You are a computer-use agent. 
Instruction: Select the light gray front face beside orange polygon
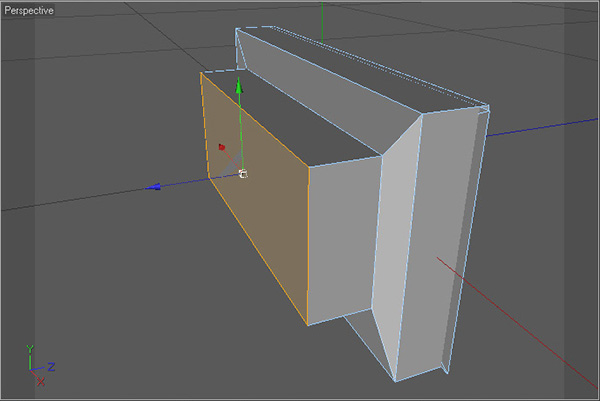coord(341,240)
